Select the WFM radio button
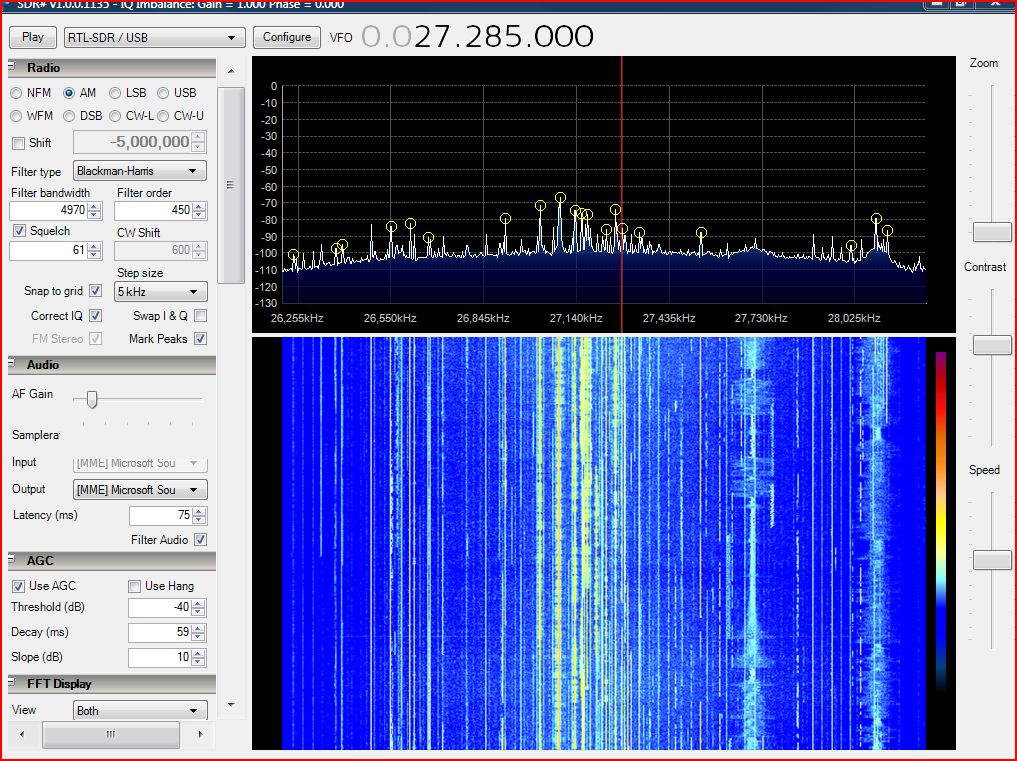 [17, 116]
